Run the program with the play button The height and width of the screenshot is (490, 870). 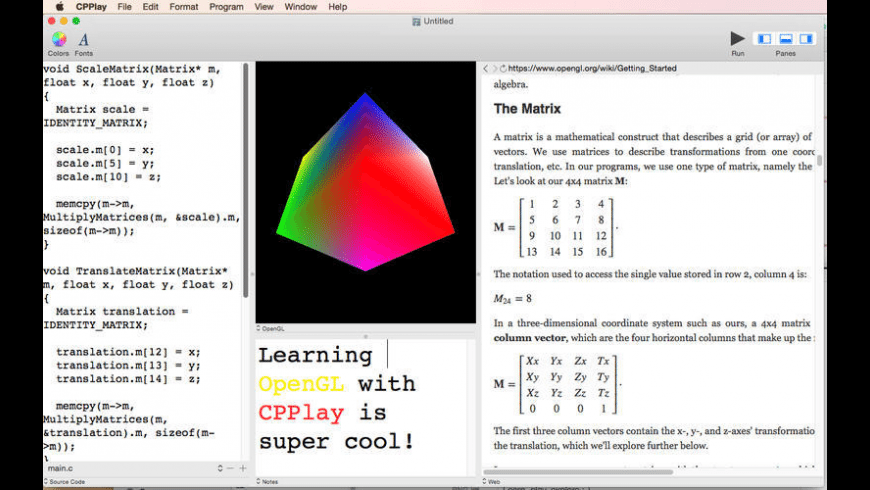coord(738,39)
